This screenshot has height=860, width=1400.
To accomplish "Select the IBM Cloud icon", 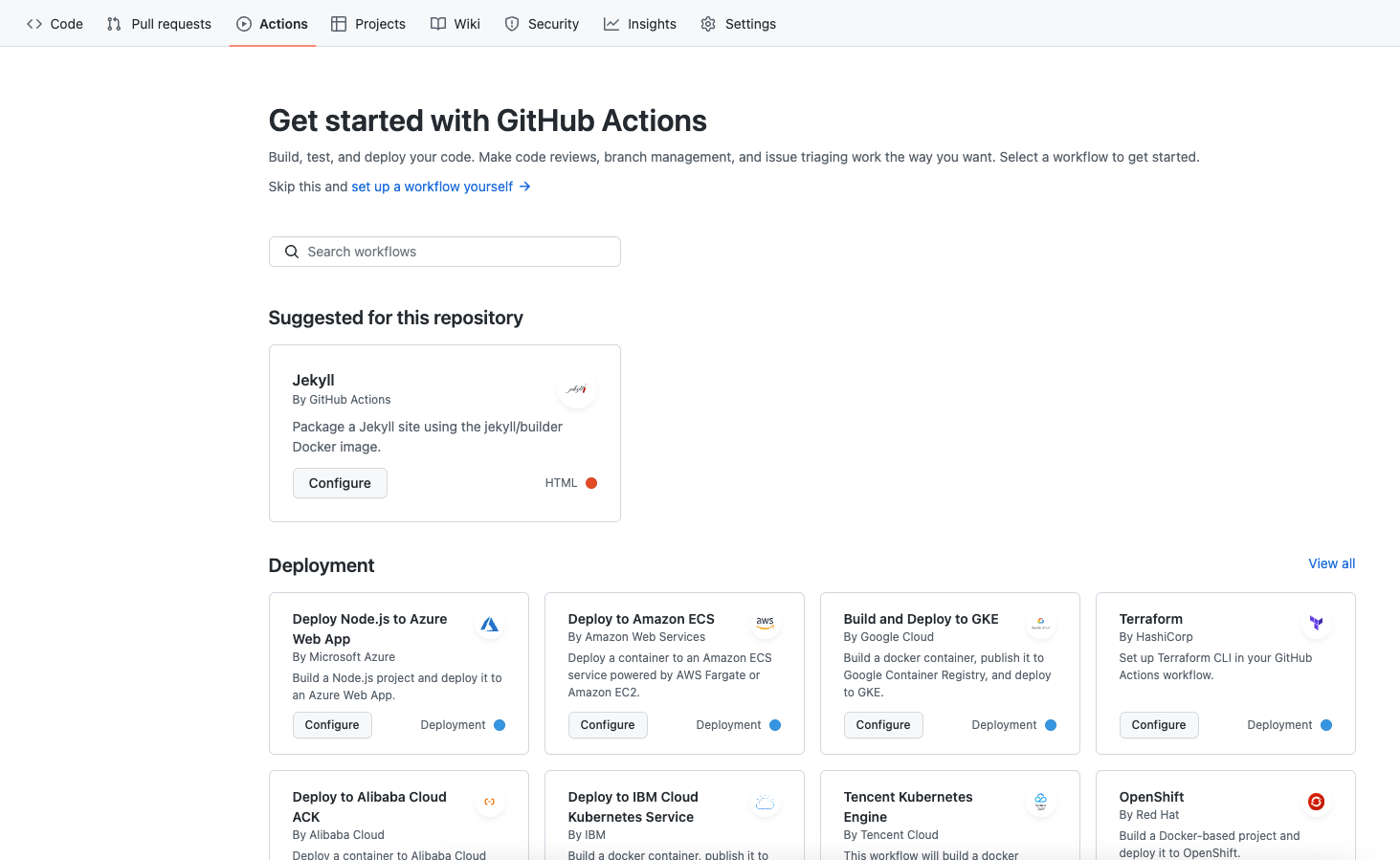I will point(765,802).
